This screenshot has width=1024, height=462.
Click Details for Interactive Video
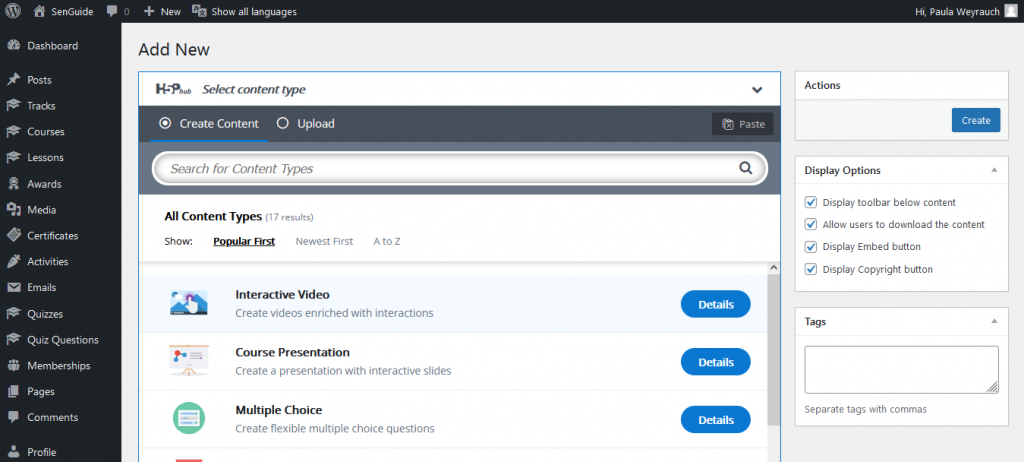click(715, 304)
